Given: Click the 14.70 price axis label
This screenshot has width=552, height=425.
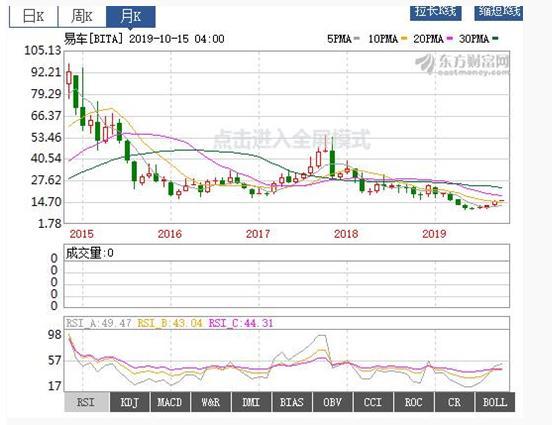Looking at the screenshot, I should pos(46,202).
